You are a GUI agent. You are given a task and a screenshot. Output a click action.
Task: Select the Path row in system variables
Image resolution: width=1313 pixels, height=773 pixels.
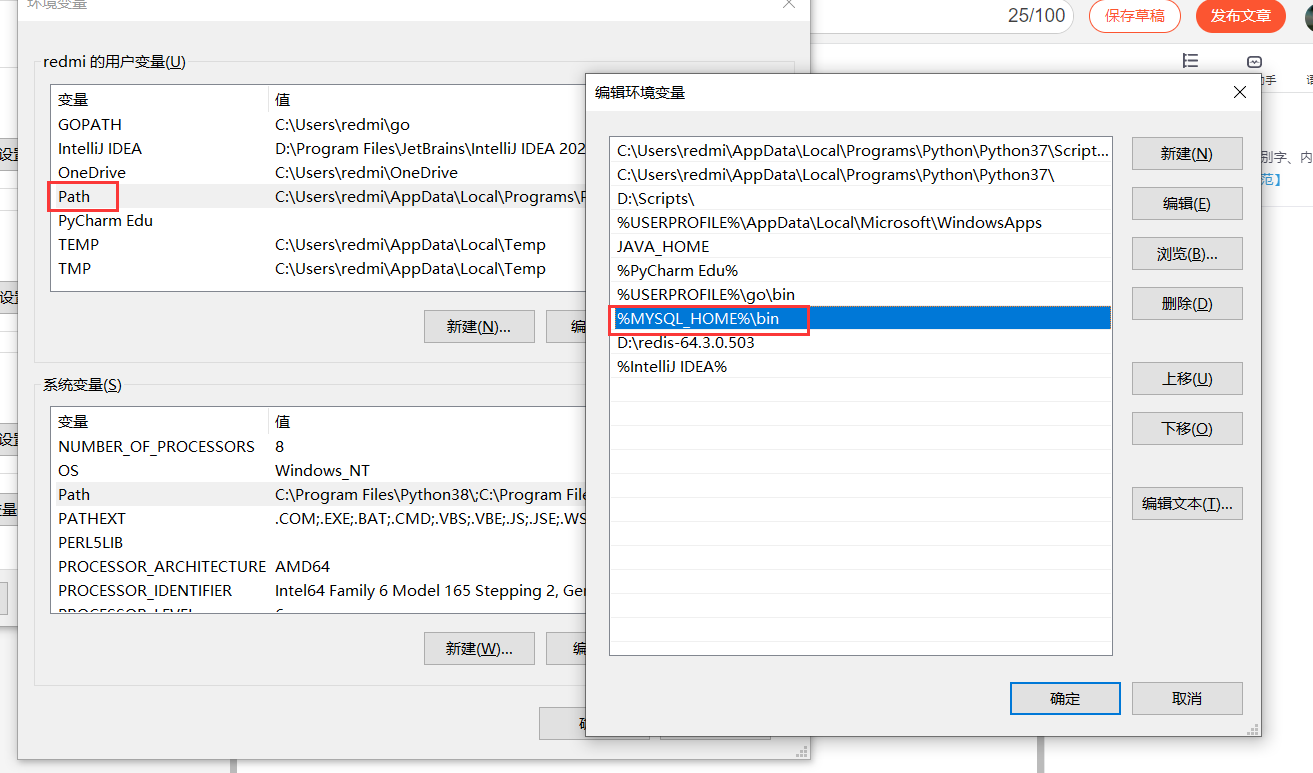coord(318,495)
